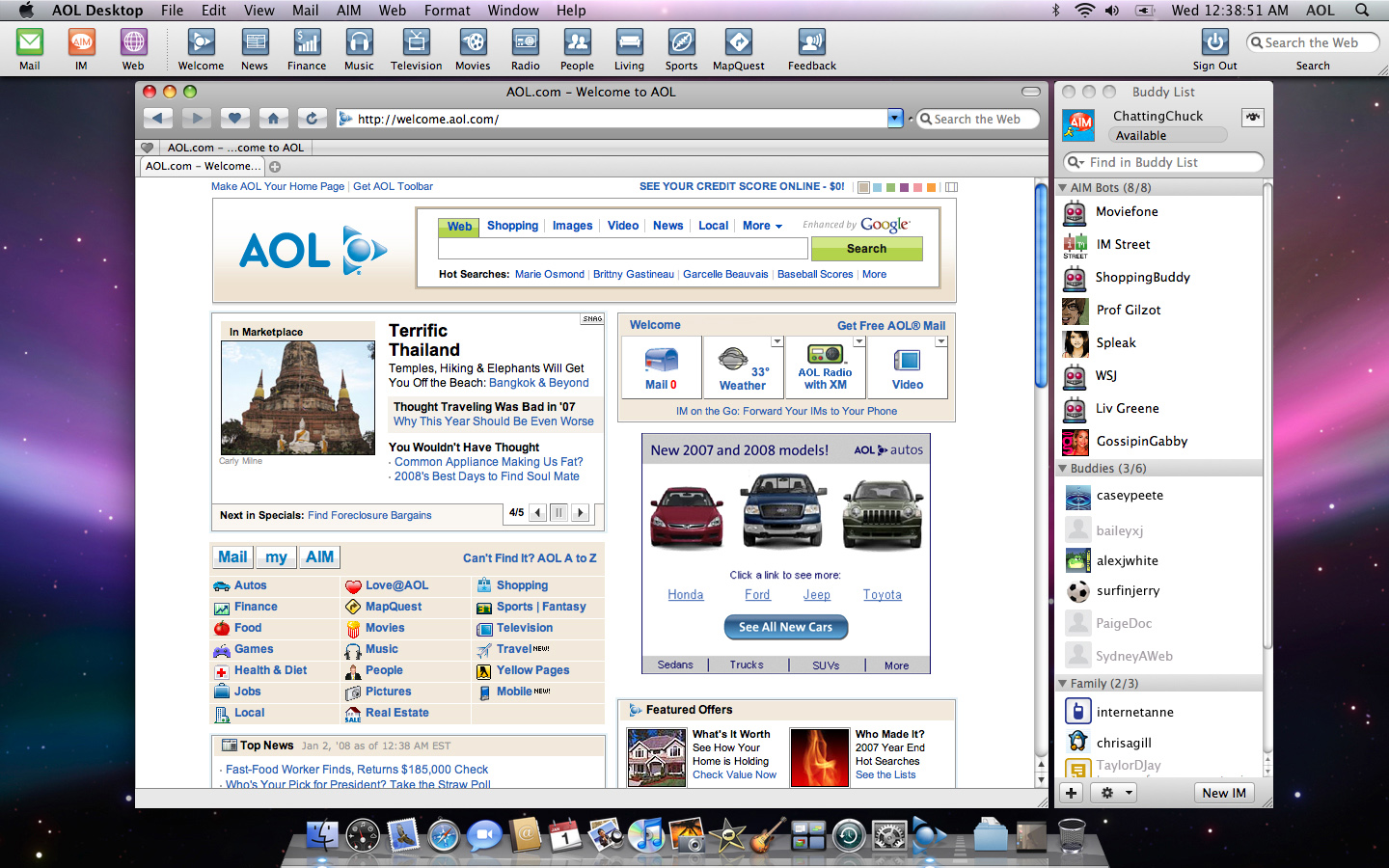The height and width of the screenshot is (868, 1389).
Task: Open the Window menu
Action: click(513, 11)
